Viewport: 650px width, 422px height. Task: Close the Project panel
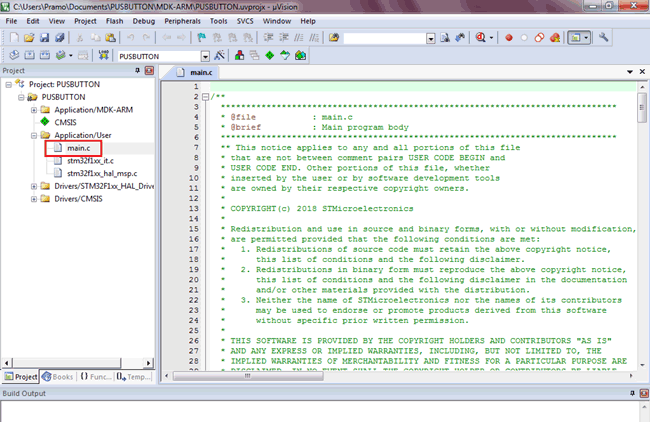[x=148, y=71]
